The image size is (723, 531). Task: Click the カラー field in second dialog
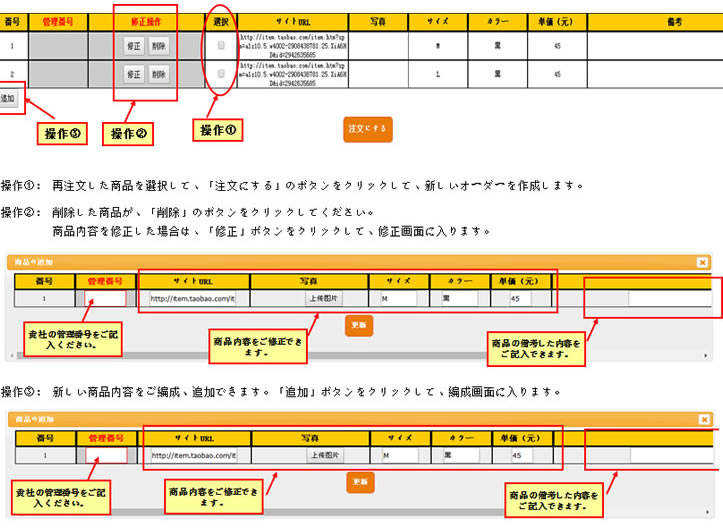point(461,455)
